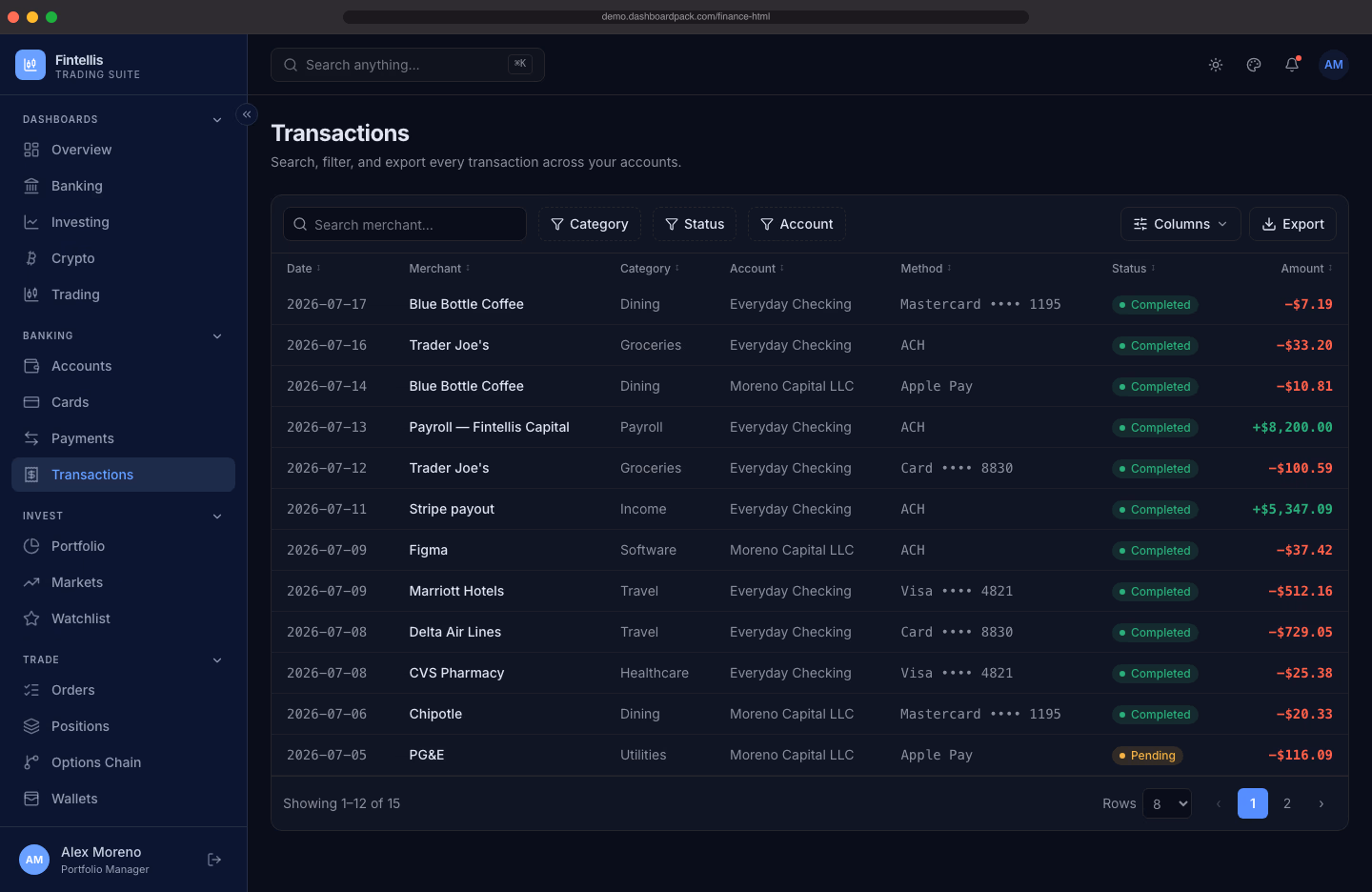Click the Search merchant field

405,224
